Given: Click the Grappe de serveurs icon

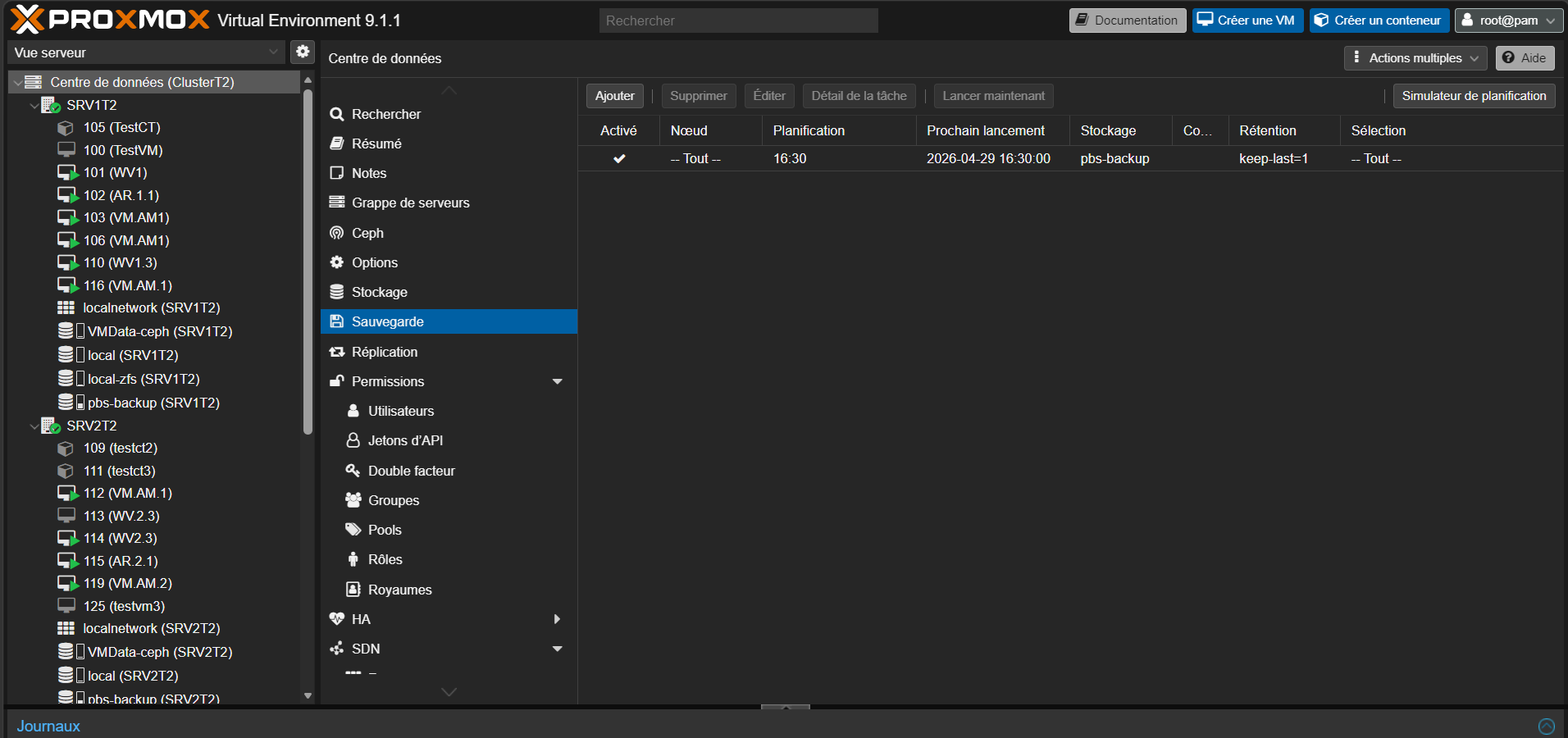Looking at the screenshot, I should 336,203.
